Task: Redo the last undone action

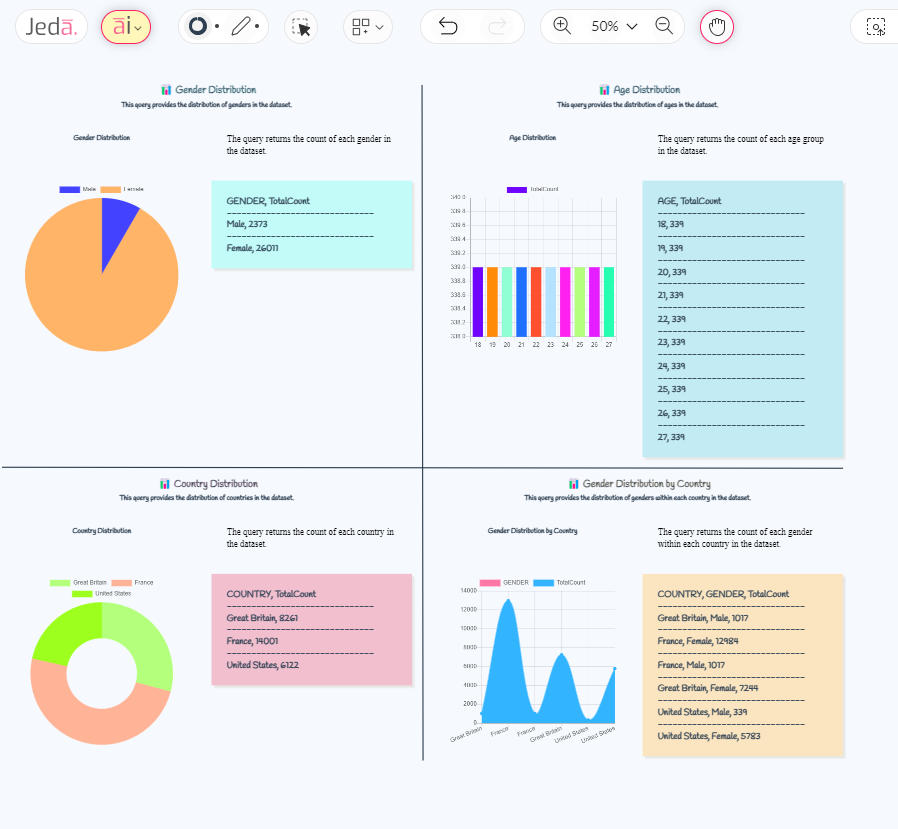Action: click(x=500, y=27)
